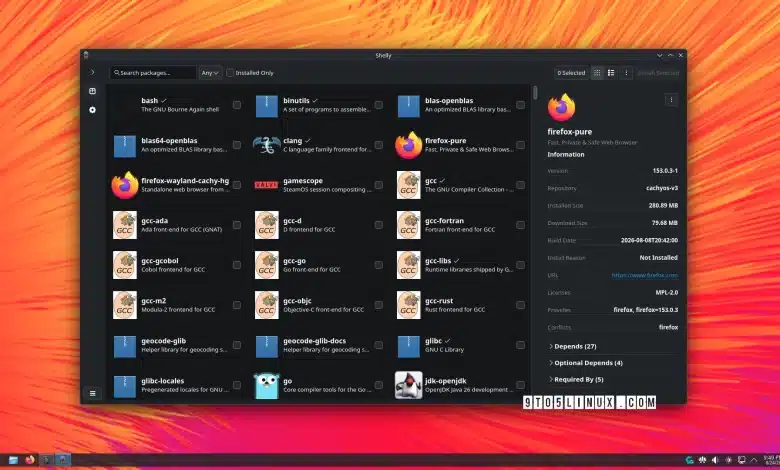Tick the checkbox for bash package
Viewport: 780px width, 470px height.
(237, 105)
